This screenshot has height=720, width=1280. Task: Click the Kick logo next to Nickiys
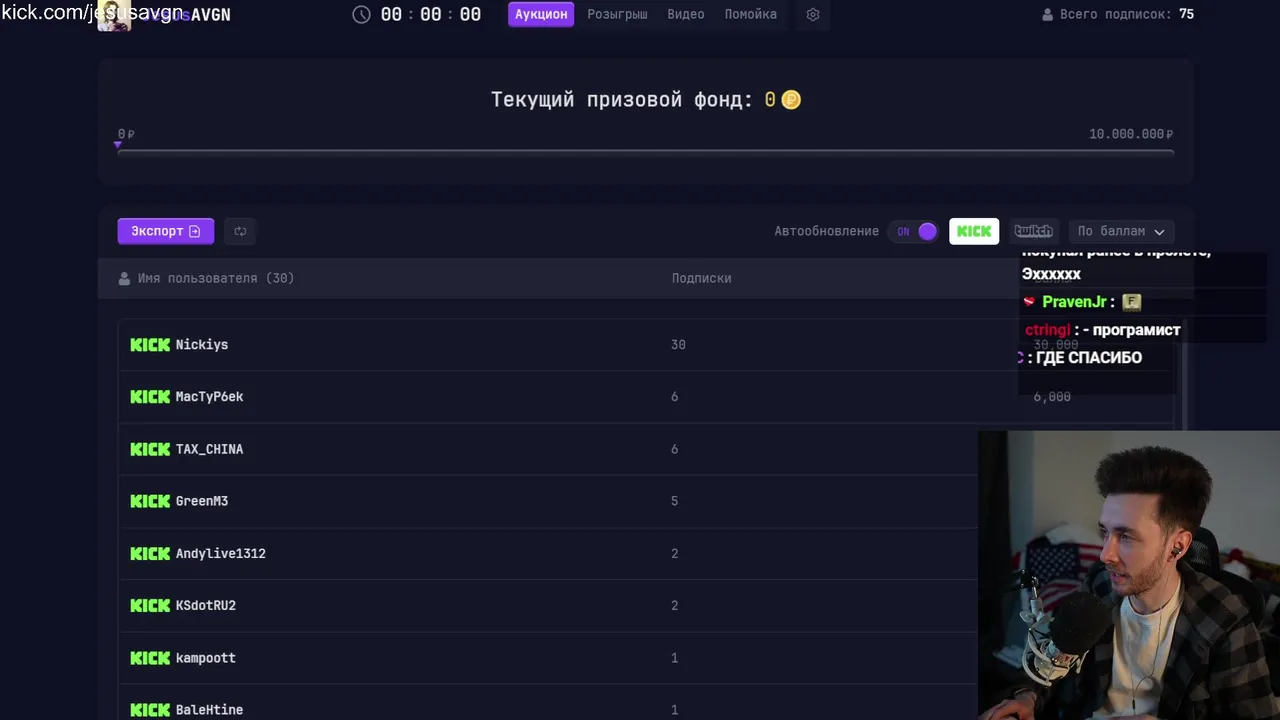point(150,345)
